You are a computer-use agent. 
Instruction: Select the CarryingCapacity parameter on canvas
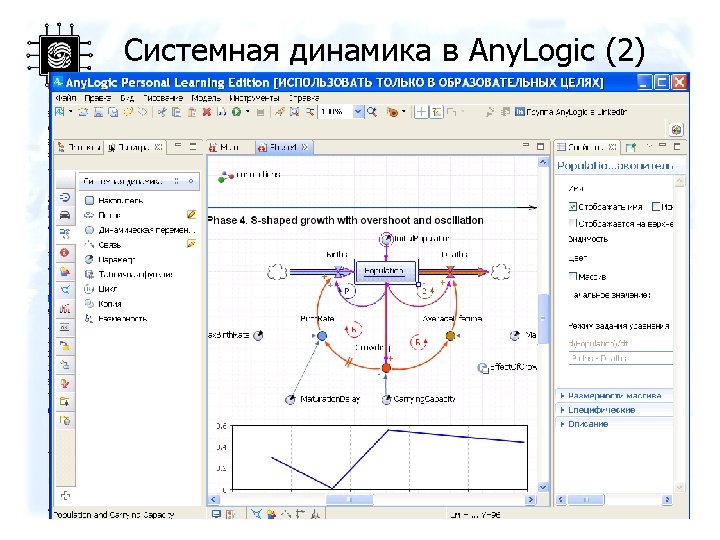(x=386, y=399)
